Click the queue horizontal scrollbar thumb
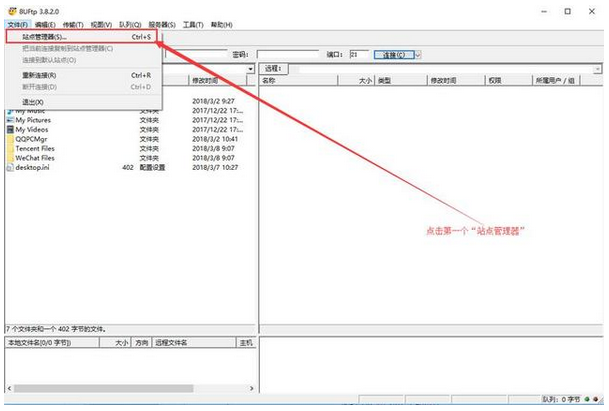The image size is (609, 411). coord(104,388)
